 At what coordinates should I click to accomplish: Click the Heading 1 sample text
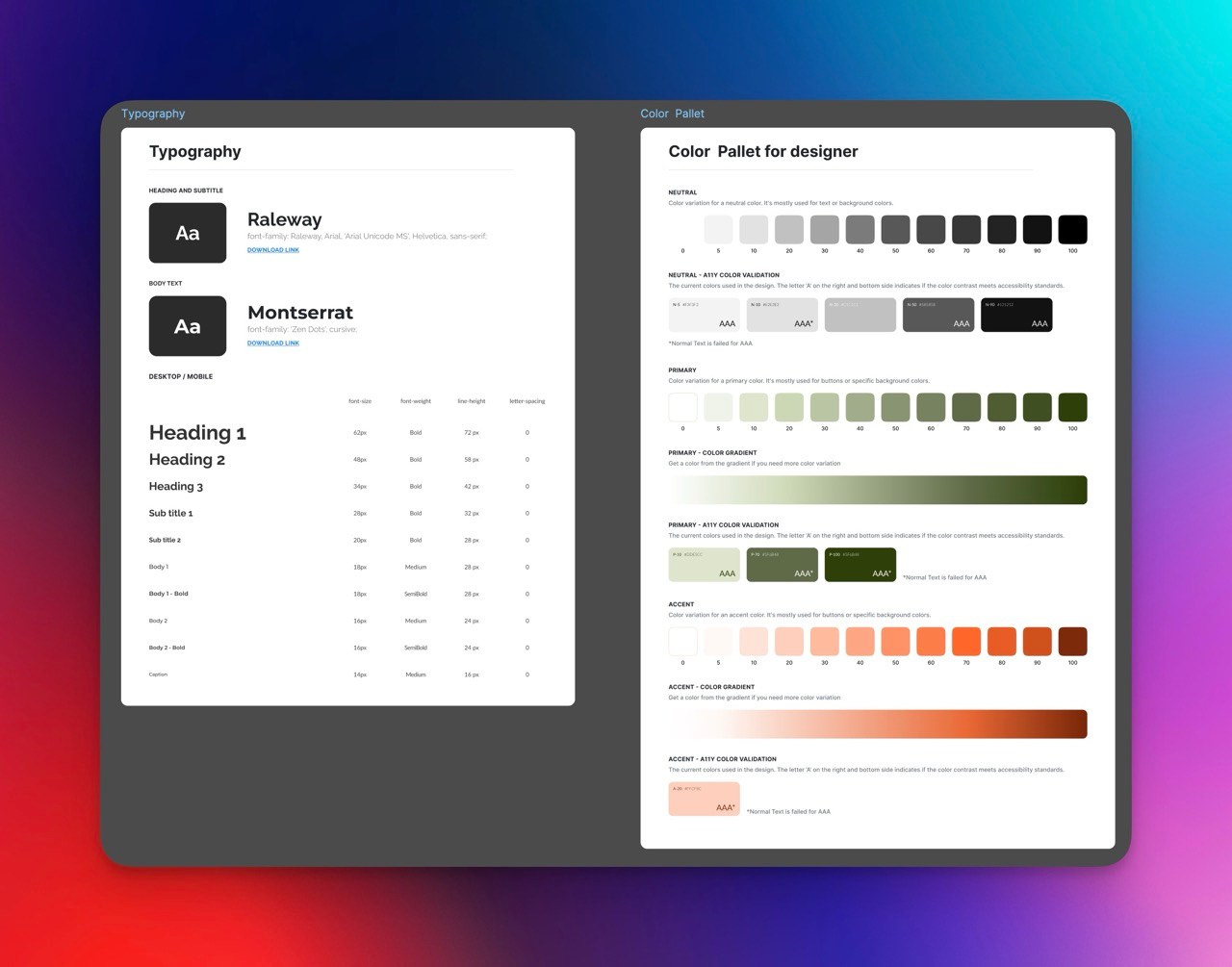click(197, 433)
